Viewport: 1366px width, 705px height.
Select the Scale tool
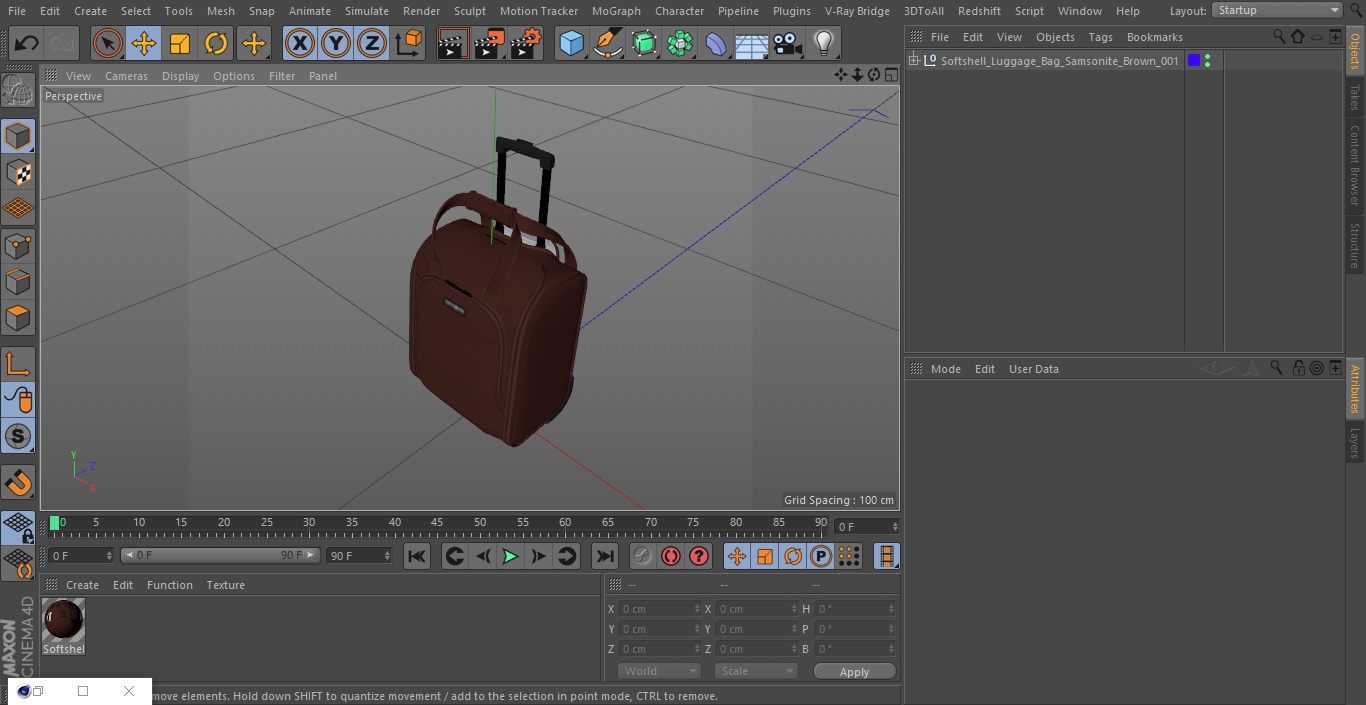click(180, 44)
